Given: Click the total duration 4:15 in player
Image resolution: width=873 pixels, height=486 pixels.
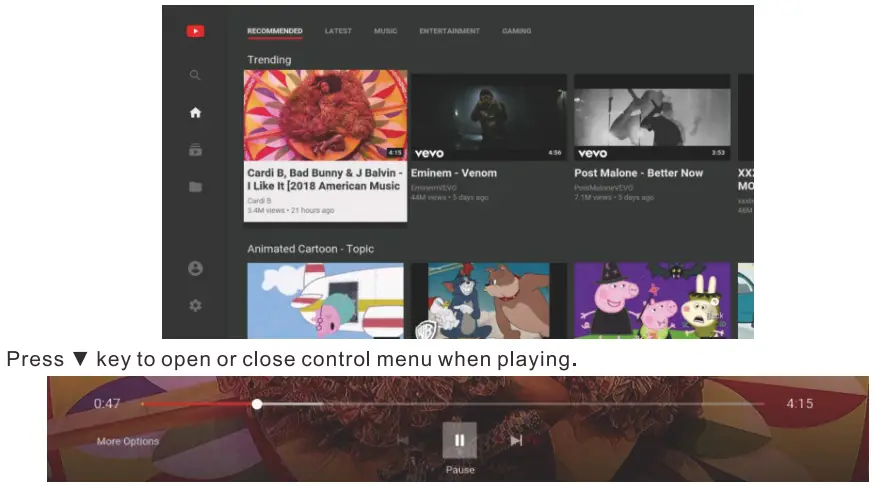Looking at the screenshot, I should point(800,404).
